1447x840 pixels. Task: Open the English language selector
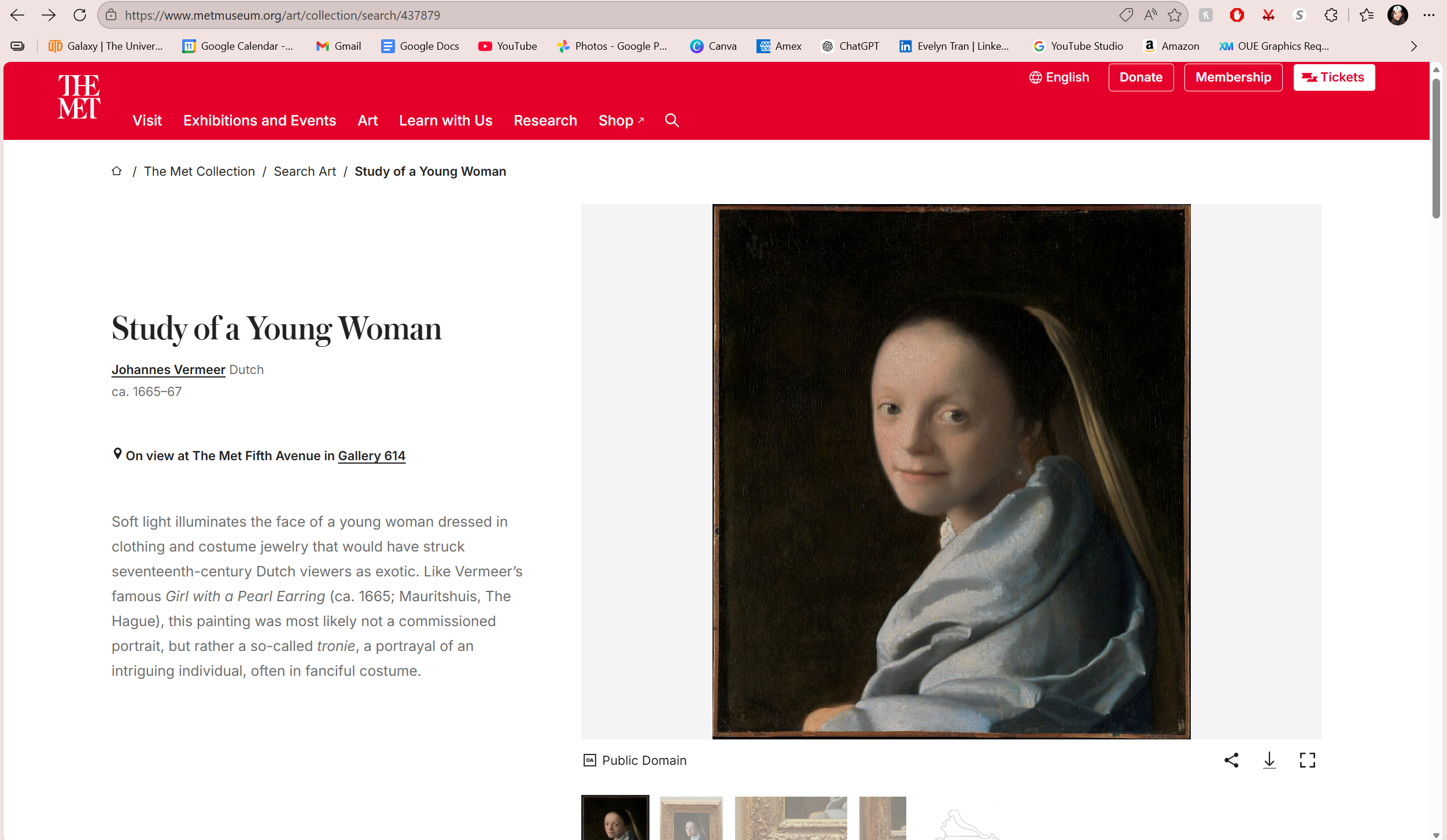[1059, 77]
